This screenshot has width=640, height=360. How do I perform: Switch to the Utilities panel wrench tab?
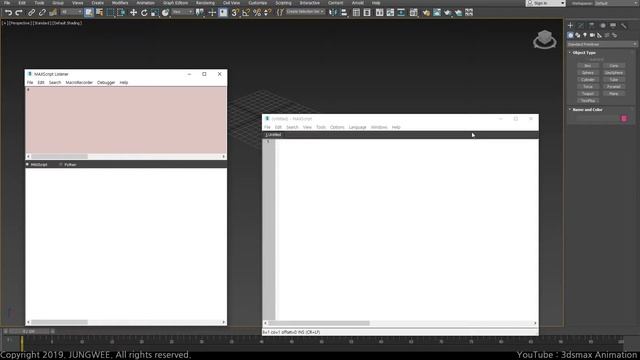point(624,25)
